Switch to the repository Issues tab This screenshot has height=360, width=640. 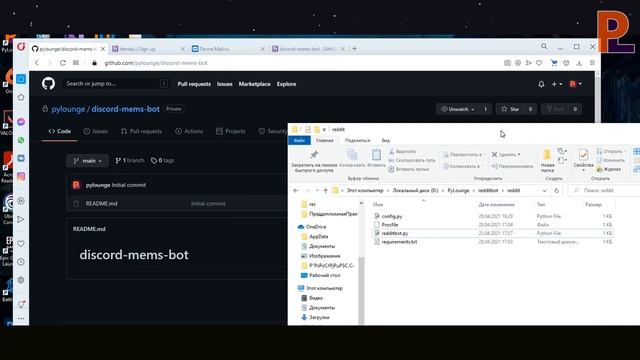coord(96,131)
